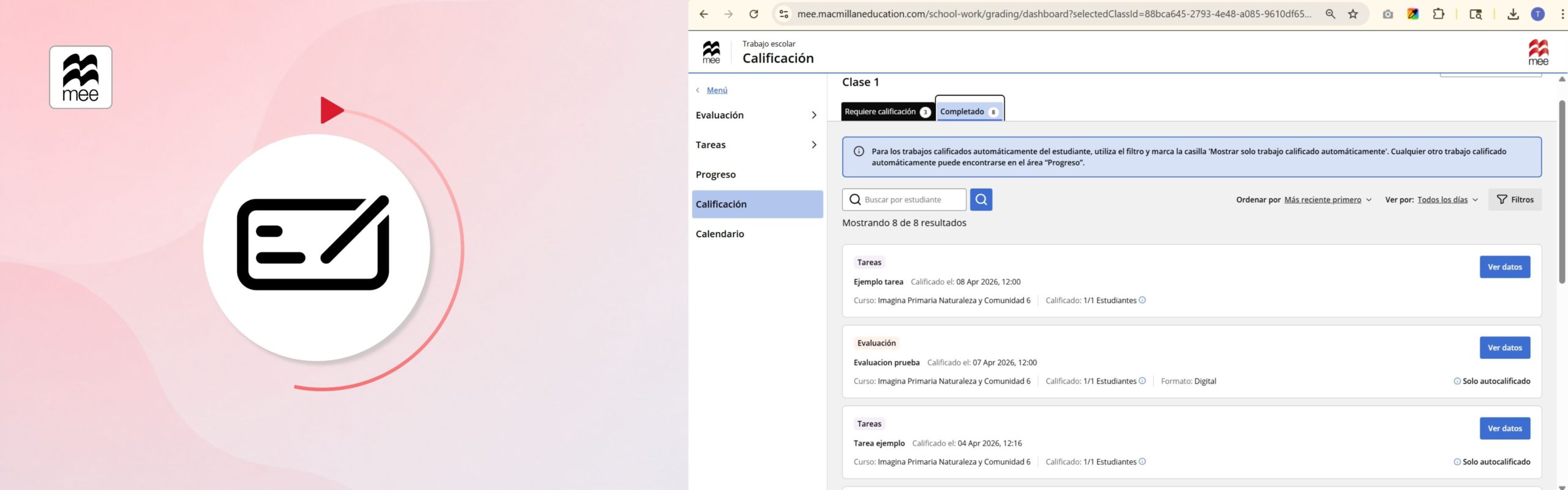Open the browser extensions puzzle icon
Screen dimensions: 1568x490
(1439, 14)
